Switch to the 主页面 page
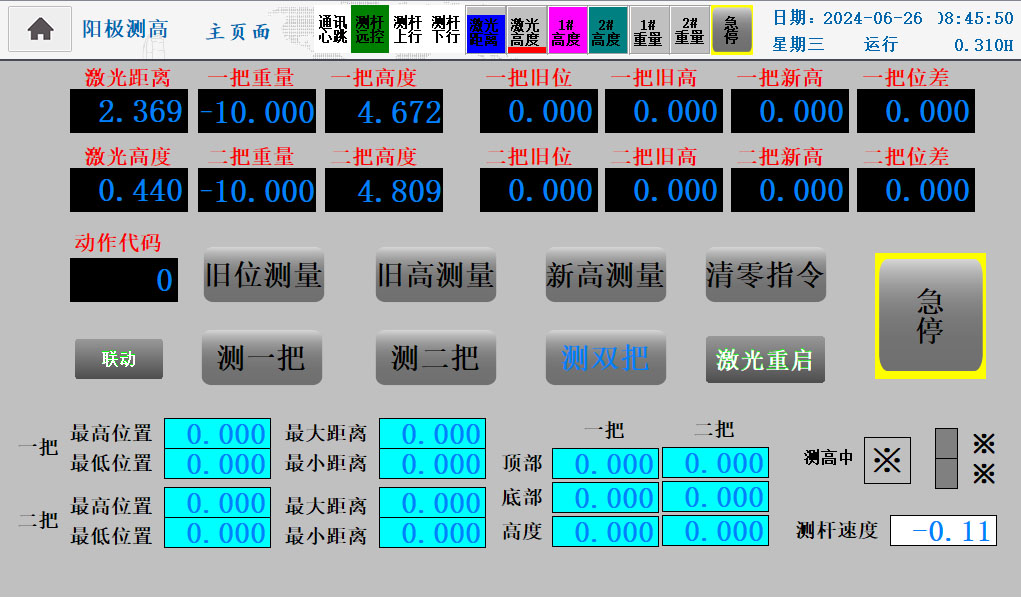Image resolution: width=1021 pixels, height=598 pixels. pyautogui.click(x=240, y=31)
